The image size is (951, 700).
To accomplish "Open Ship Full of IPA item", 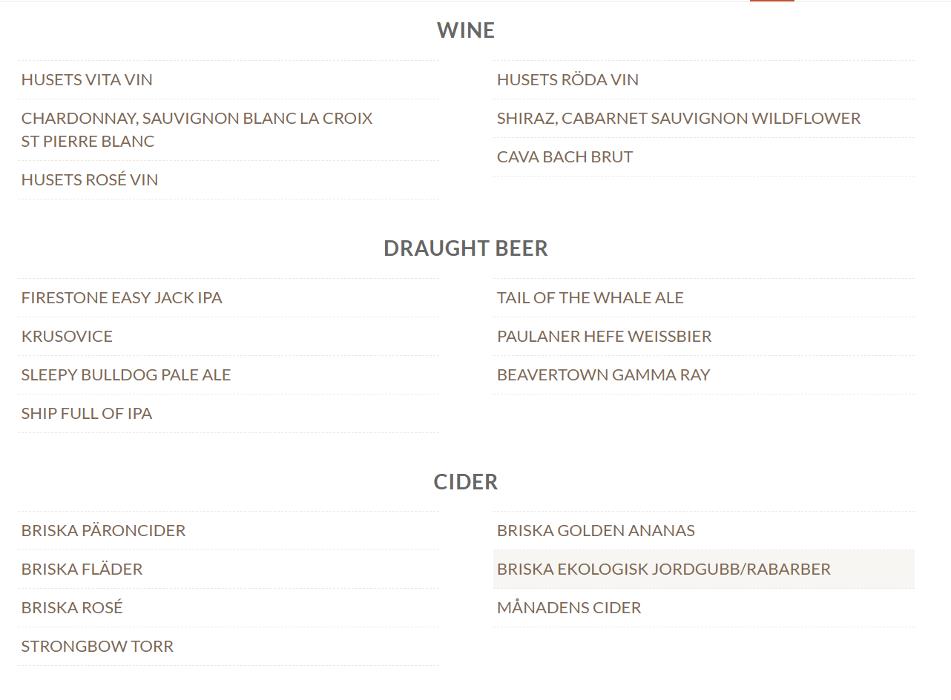I will [228, 414].
